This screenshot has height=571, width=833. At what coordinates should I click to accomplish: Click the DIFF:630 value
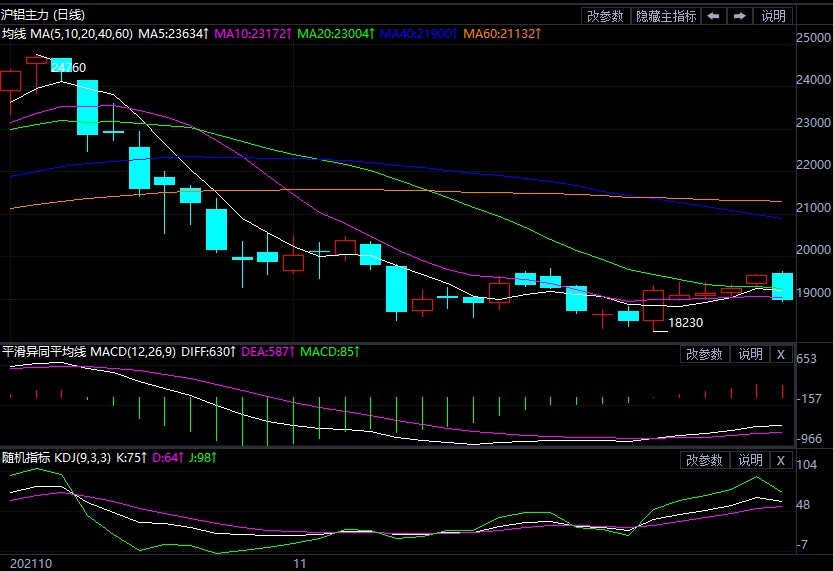pyautogui.click(x=208, y=352)
